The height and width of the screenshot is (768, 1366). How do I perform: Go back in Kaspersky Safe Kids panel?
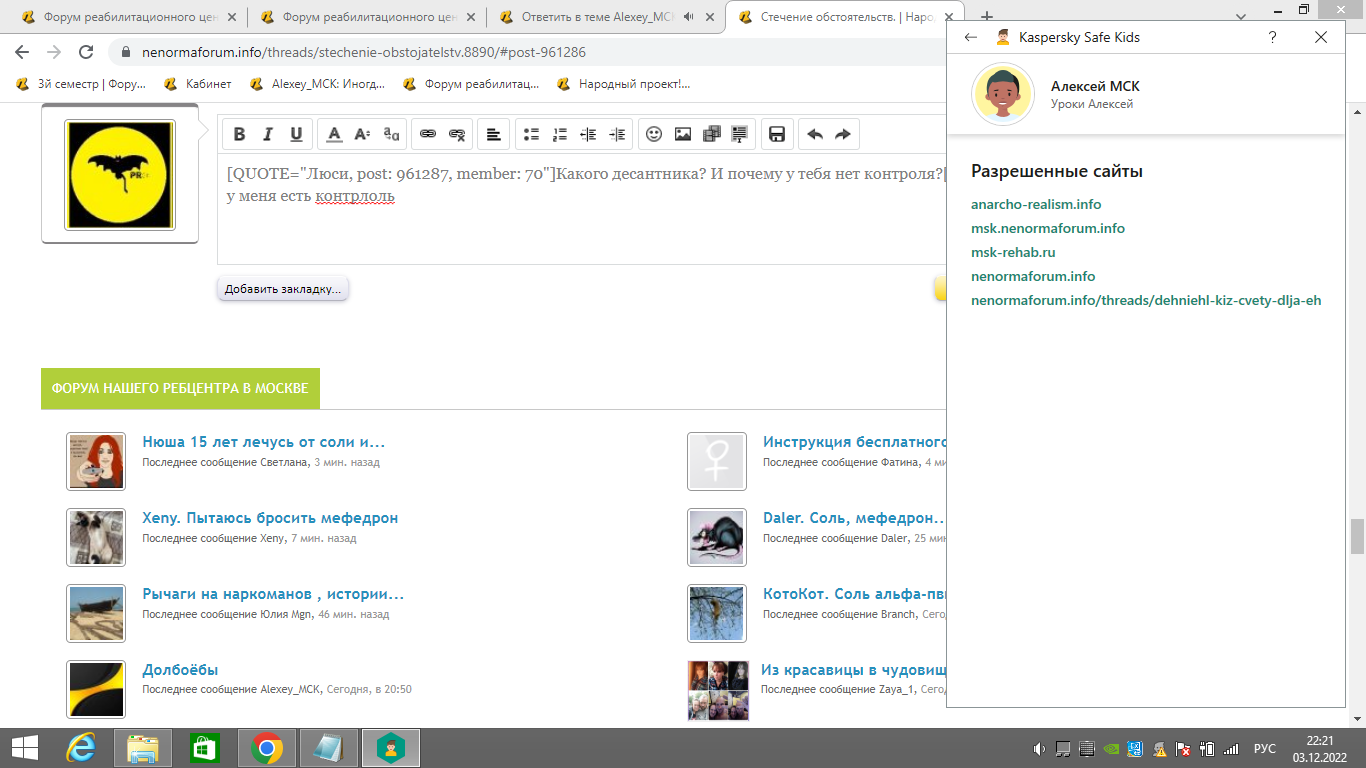[x=969, y=37]
